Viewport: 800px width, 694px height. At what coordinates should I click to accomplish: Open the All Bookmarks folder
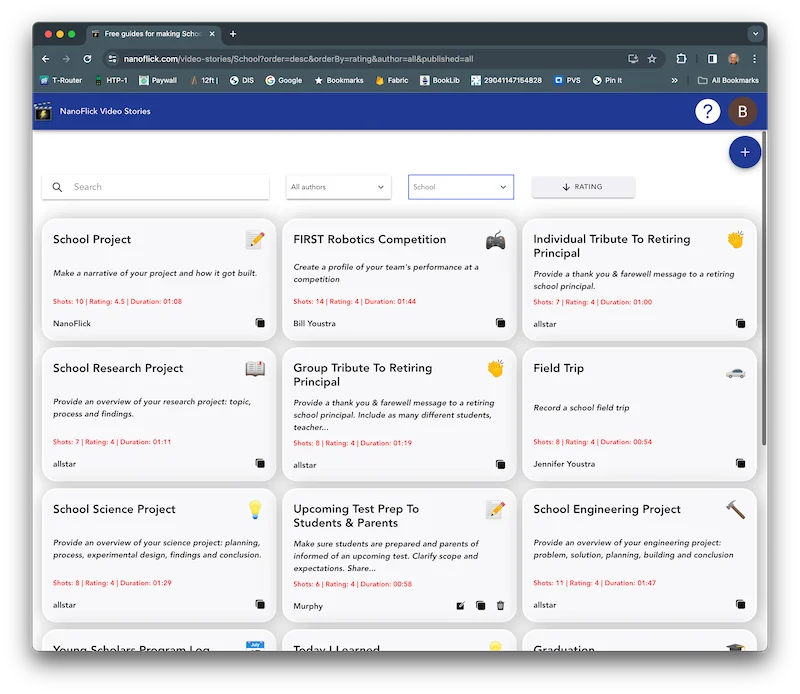(x=728, y=81)
